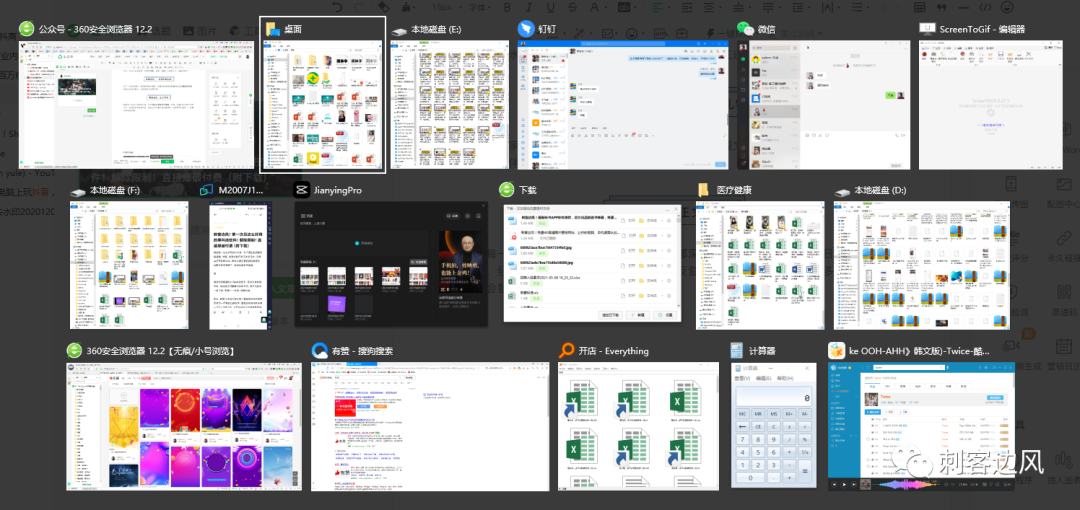Screen dimensions: 1080x510
Task: Switch to 有赞 - 搜狗搜索 window preview
Action: 430,427
